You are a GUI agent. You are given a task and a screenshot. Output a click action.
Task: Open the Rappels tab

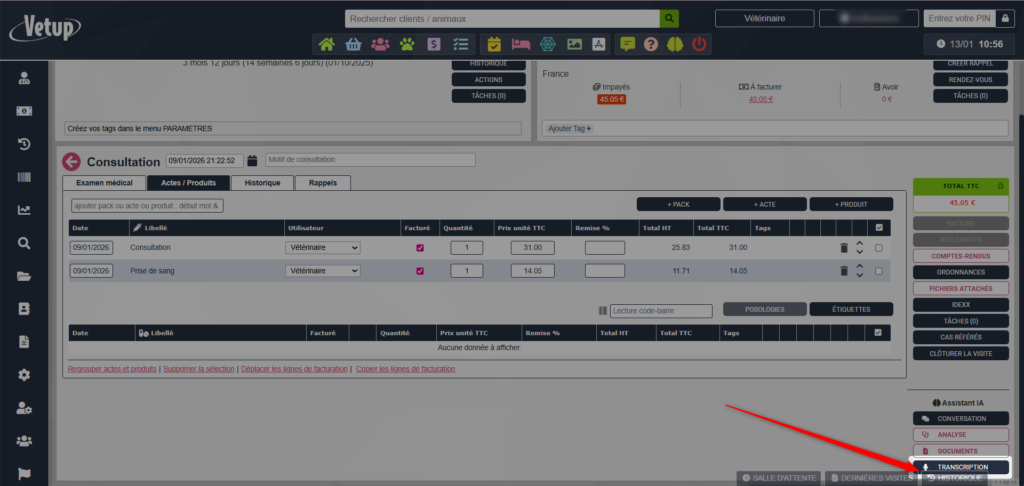tap(322, 183)
